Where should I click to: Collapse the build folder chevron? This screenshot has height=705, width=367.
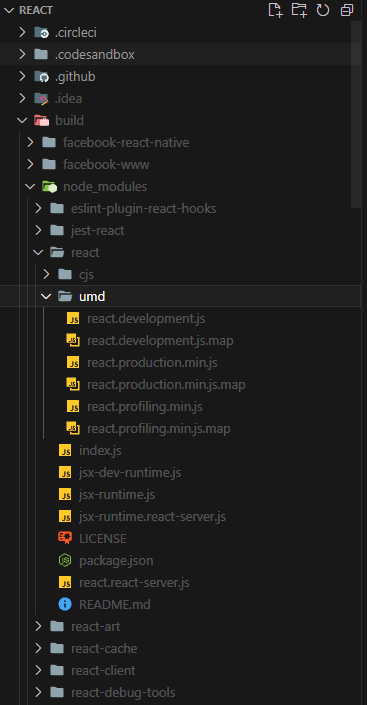[22, 120]
